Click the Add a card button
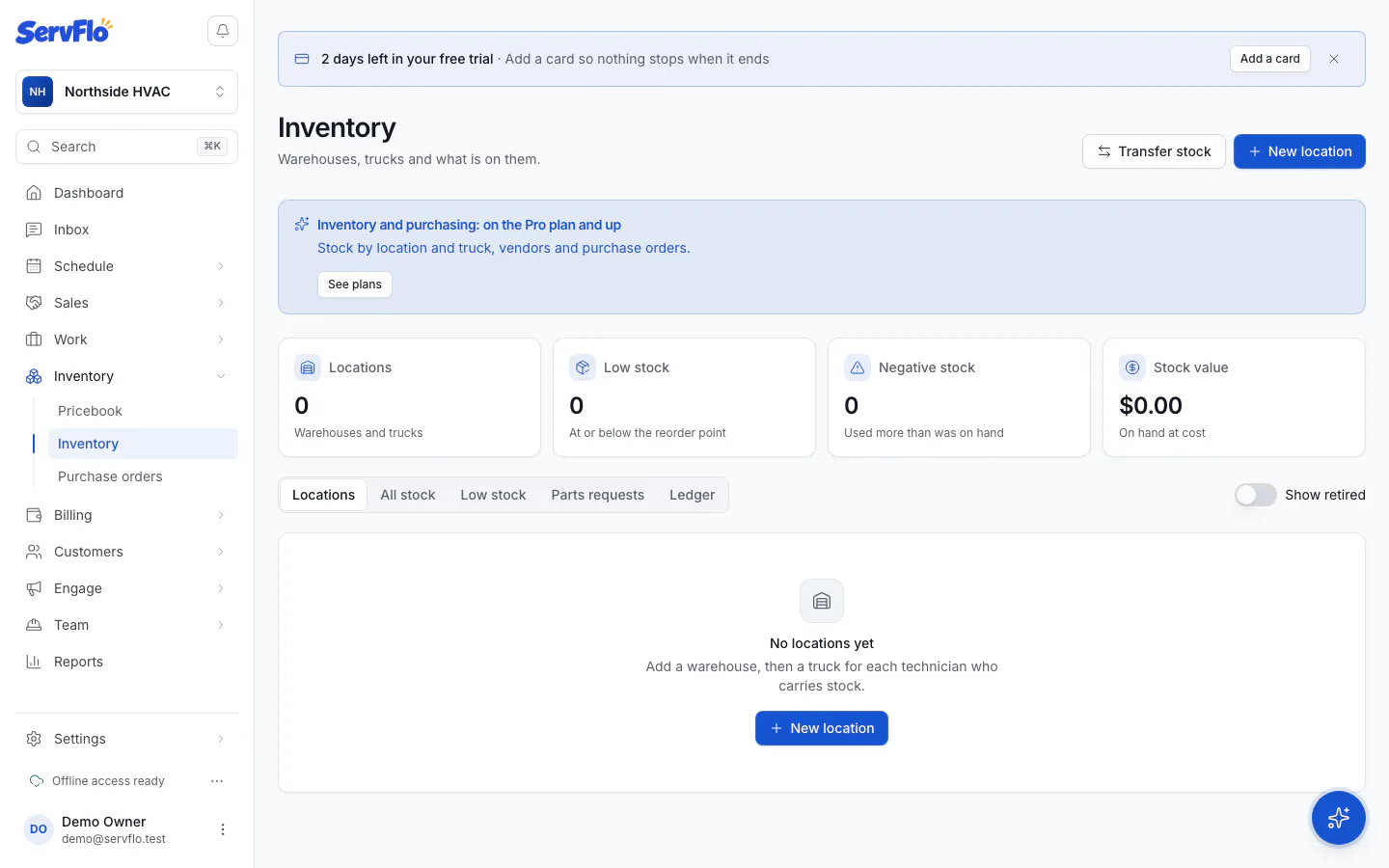The width and height of the screenshot is (1389, 868). pyautogui.click(x=1270, y=59)
